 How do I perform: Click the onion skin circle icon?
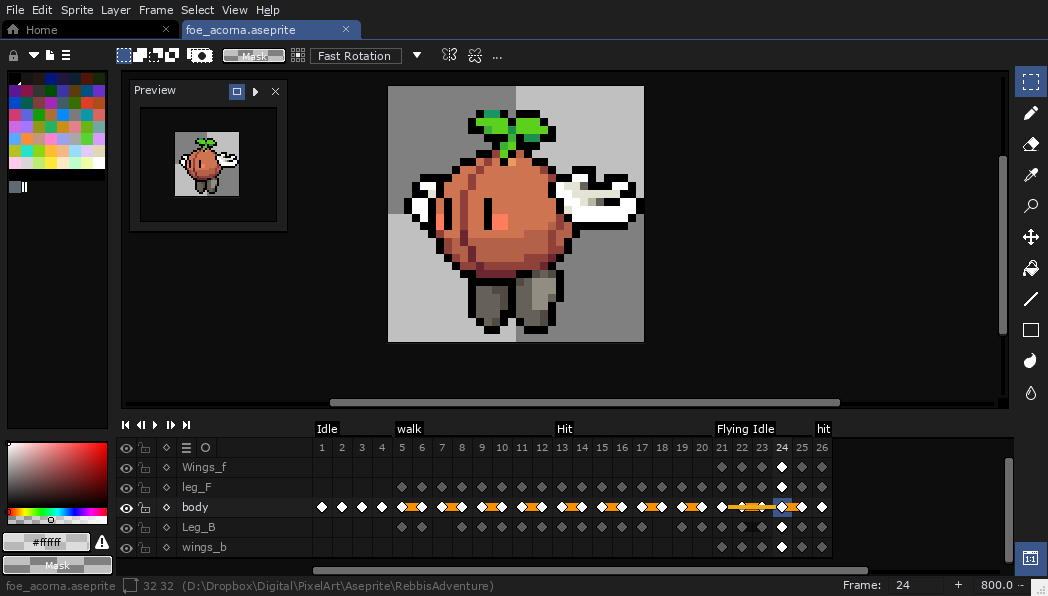pos(205,448)
